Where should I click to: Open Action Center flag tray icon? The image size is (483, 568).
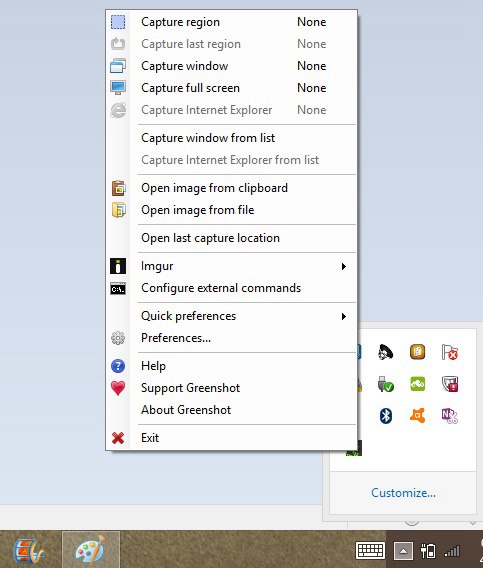(450, 352)
